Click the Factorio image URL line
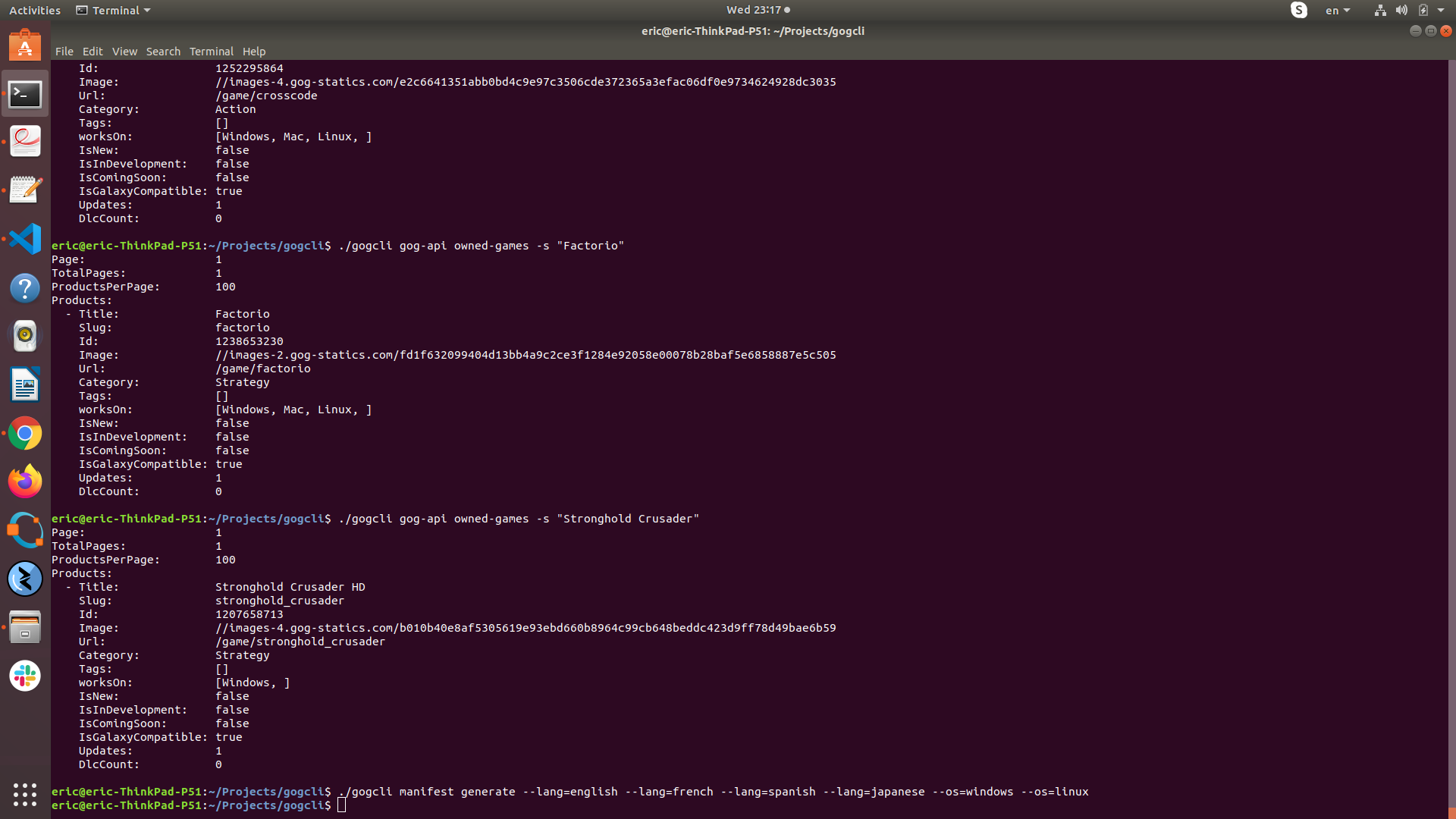This screenshot has width=1456, height=819. pos(526,355)
